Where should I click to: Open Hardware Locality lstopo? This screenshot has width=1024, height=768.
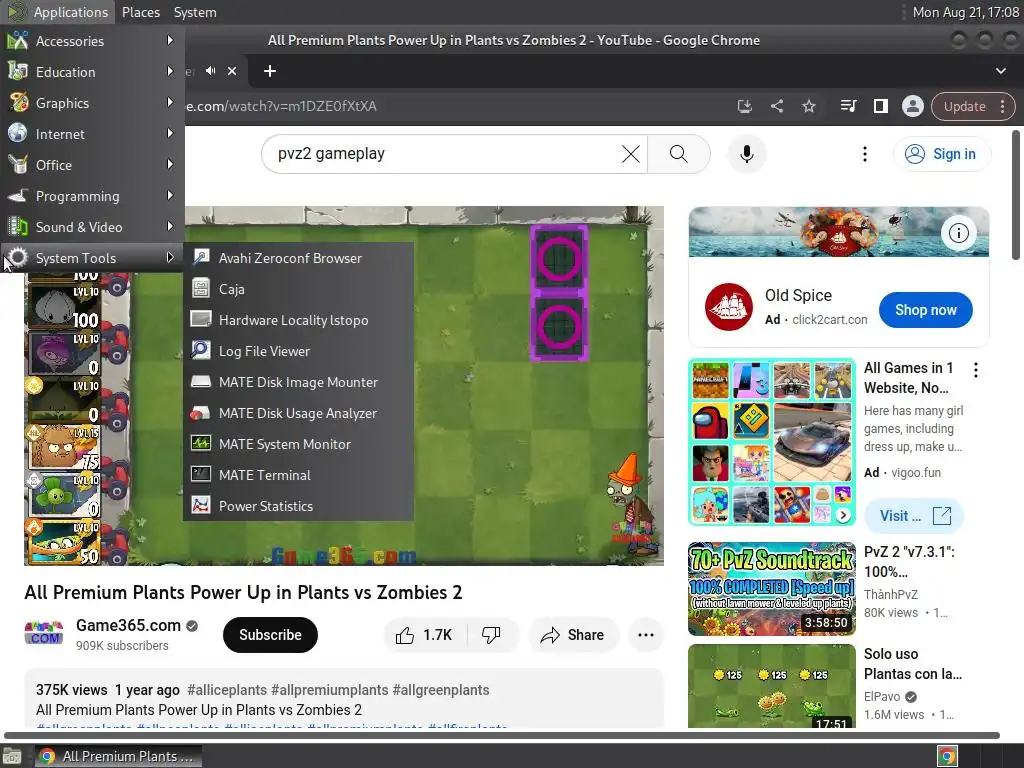tap(298, 320)
